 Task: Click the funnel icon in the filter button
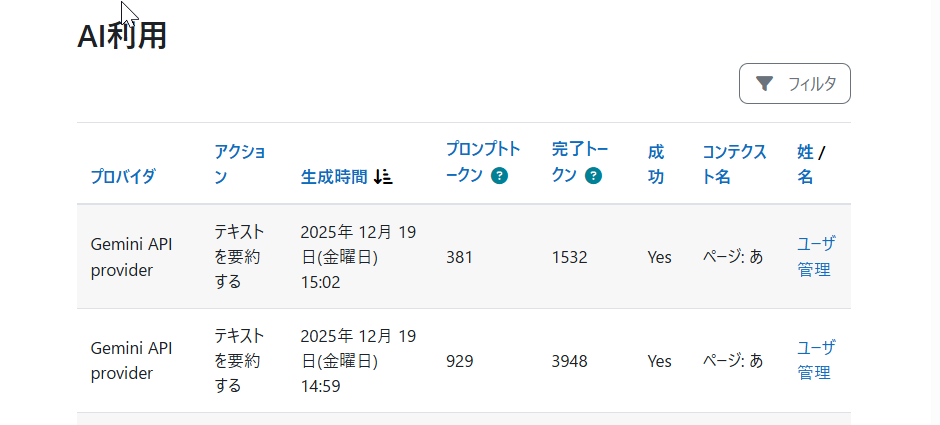click(765, 84)
